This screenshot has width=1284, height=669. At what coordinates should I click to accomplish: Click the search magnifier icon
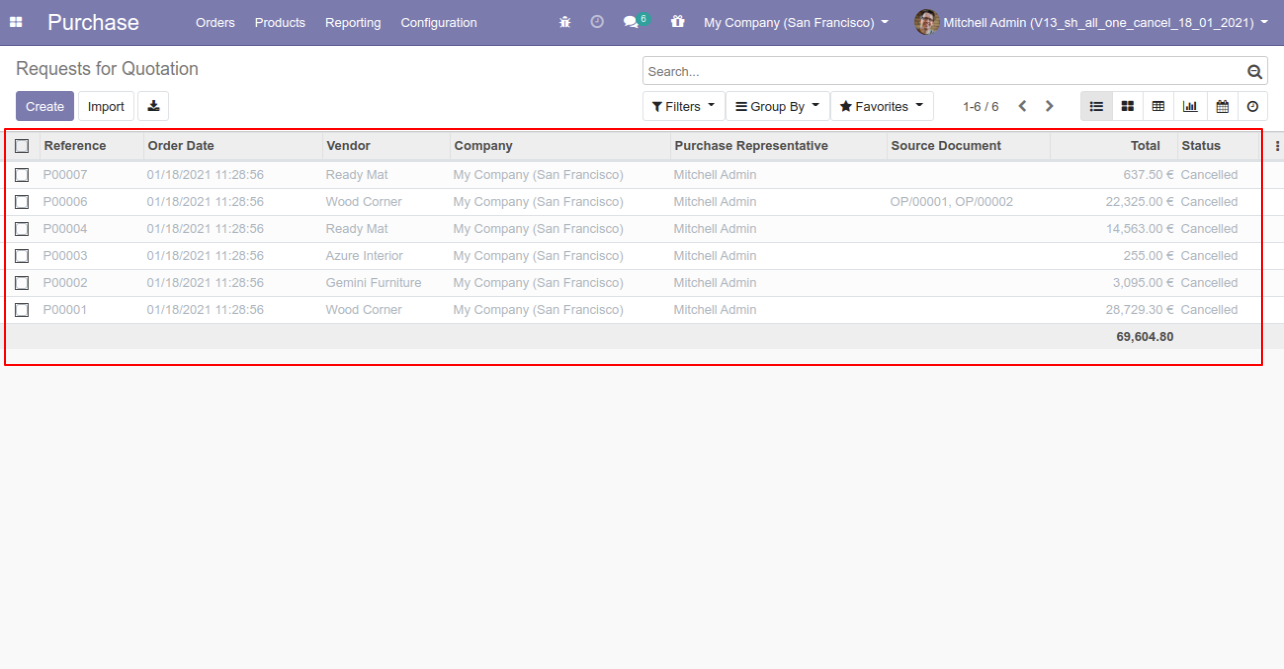(1255, 71)
